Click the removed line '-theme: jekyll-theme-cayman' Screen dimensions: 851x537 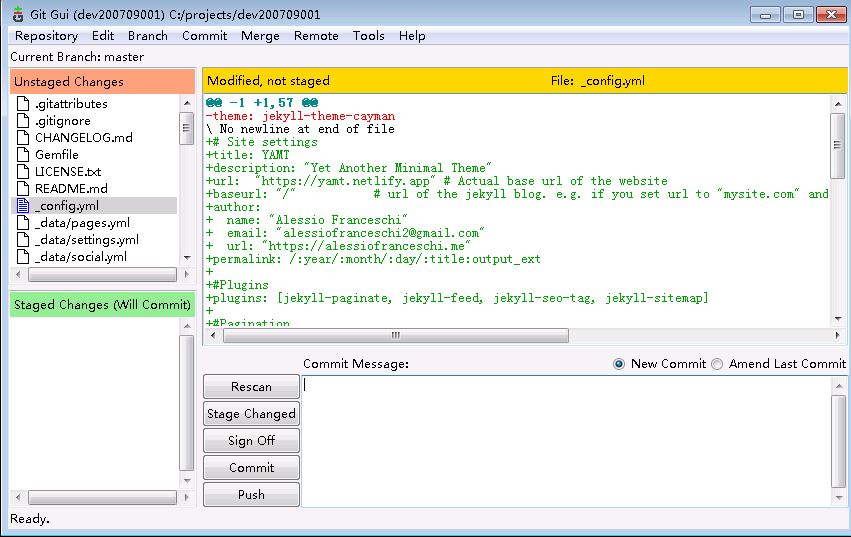tap(300, 116)
